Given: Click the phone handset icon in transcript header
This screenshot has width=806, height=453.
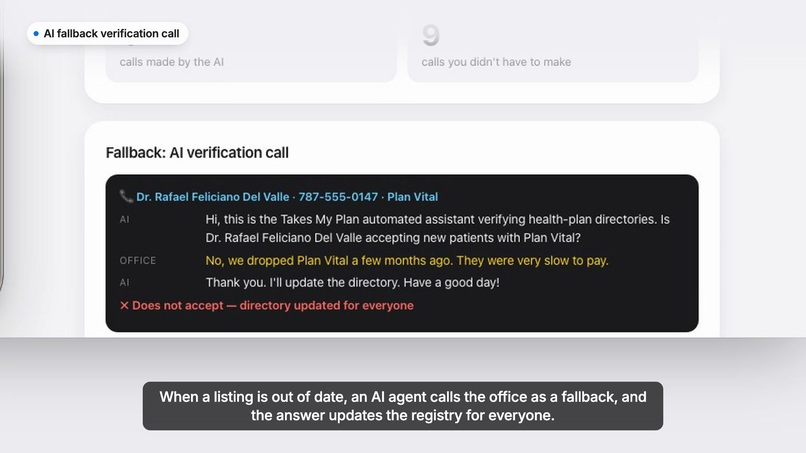Looking at the screenshot, I should (x=126, y=196).
